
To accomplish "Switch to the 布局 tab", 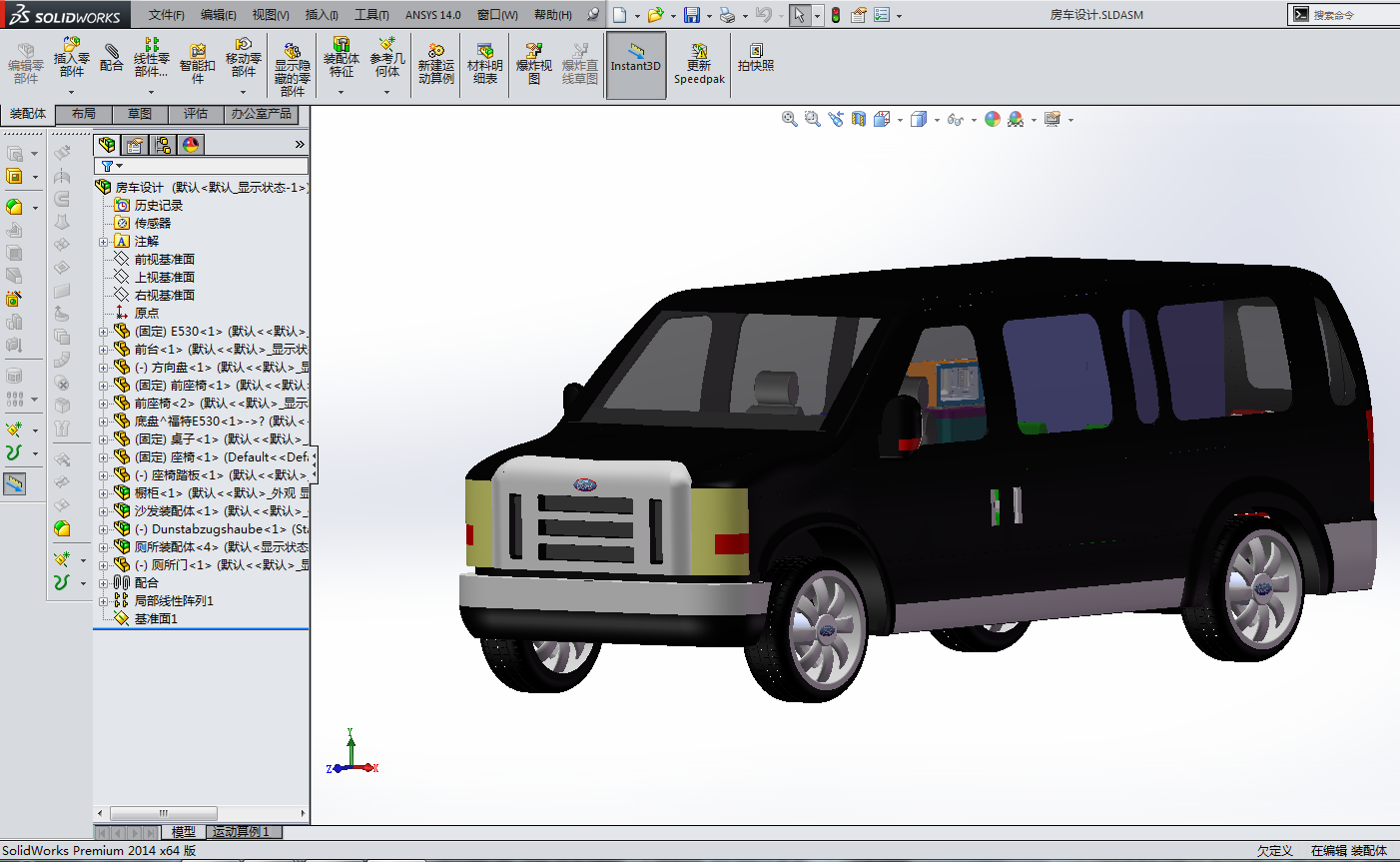I will tap(84, 114).
